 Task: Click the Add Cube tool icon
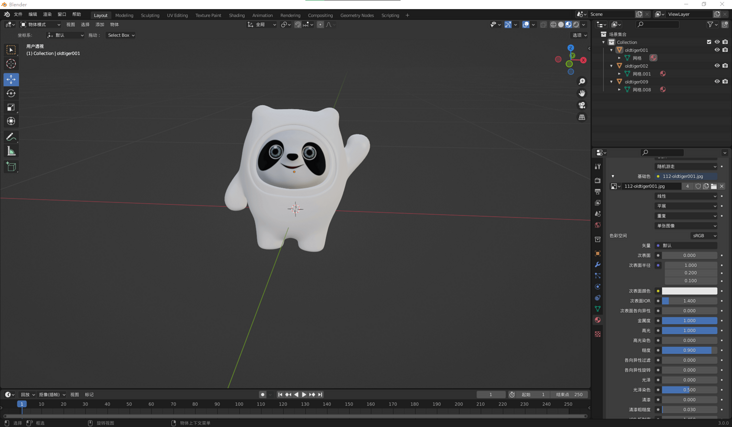tap(11, 166)
